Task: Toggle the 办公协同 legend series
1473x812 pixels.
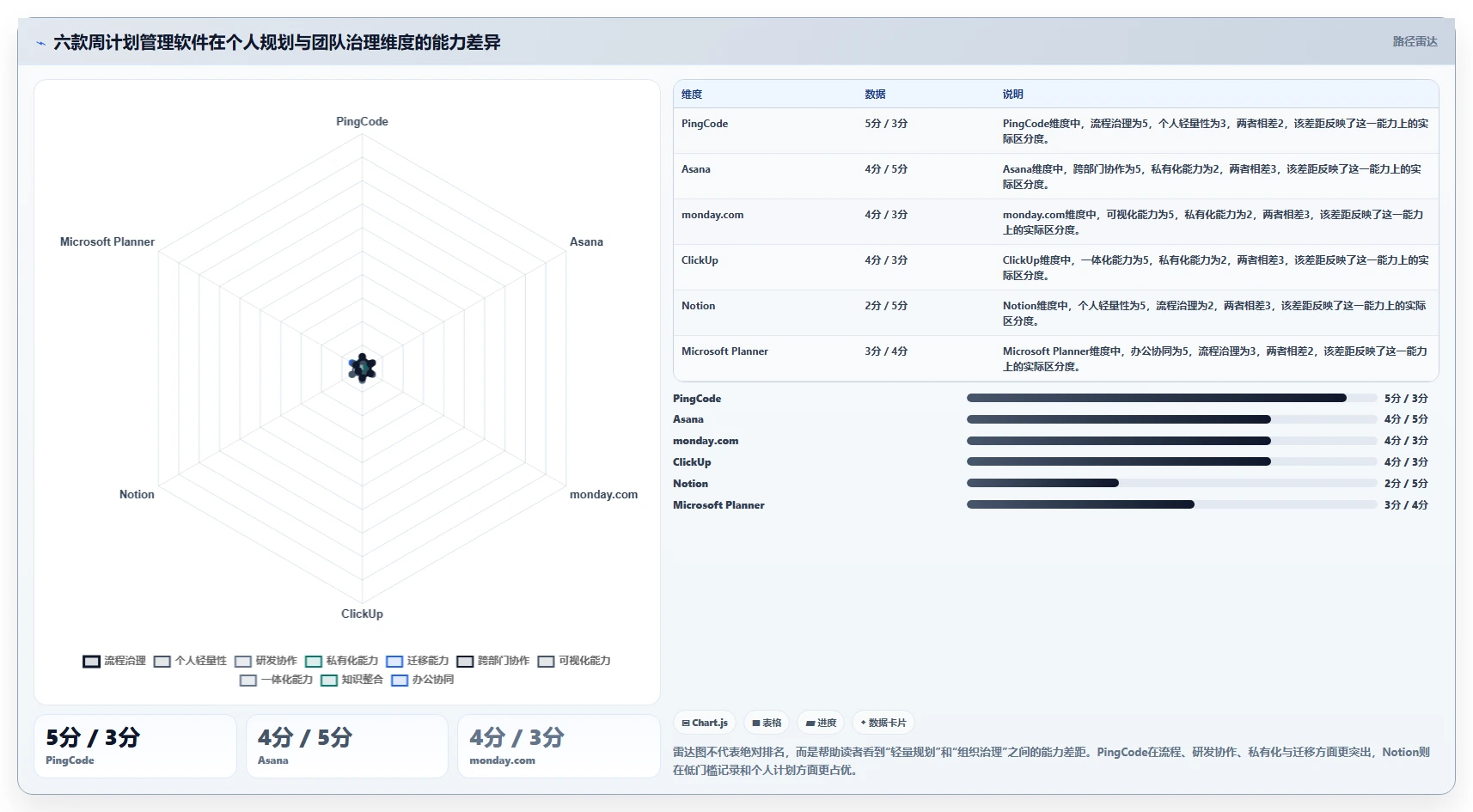Action: pos(422,680)
